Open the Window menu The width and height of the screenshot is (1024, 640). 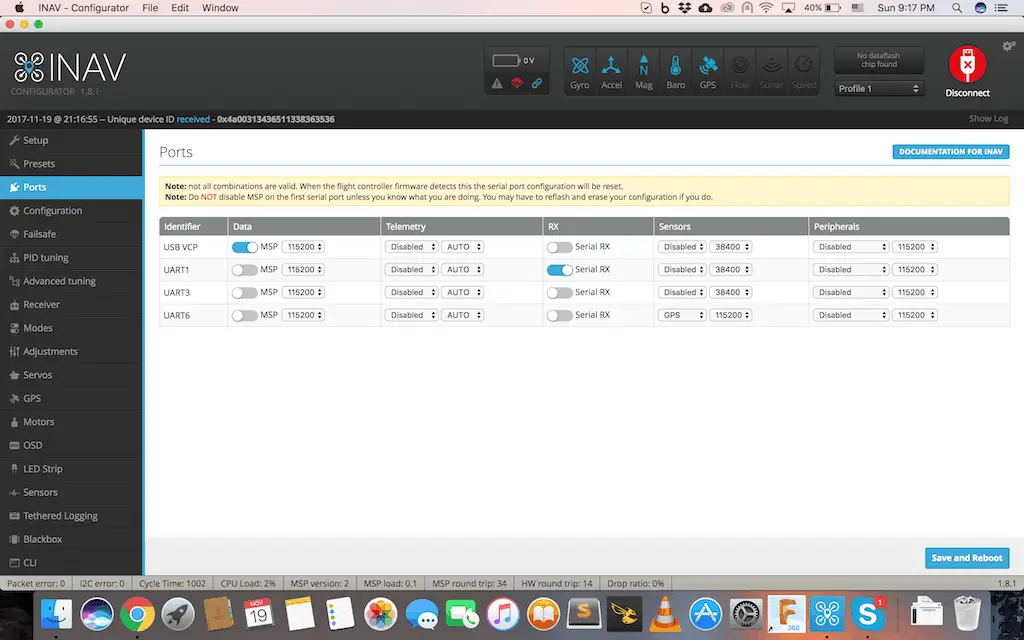point(220,8)
